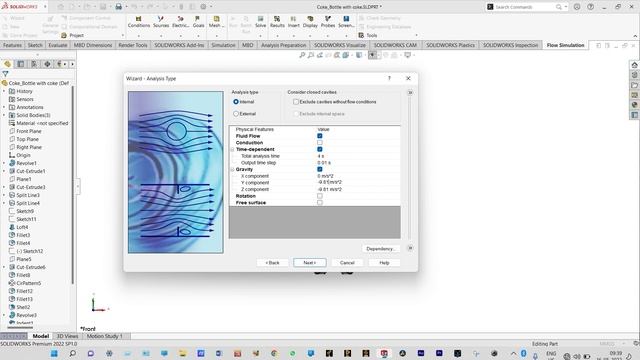Open SolidWorks Home in task pane
Screen dimensions: 640x360
(x=634, y=65)
